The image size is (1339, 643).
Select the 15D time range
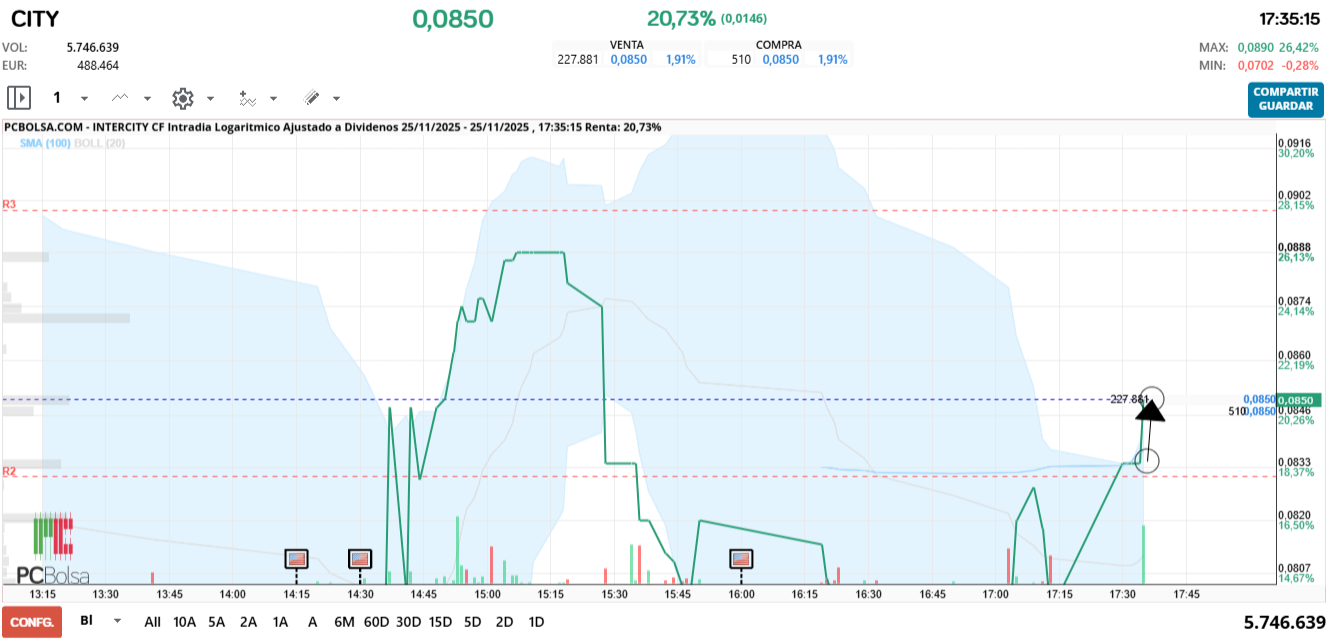tap(440, 622)
